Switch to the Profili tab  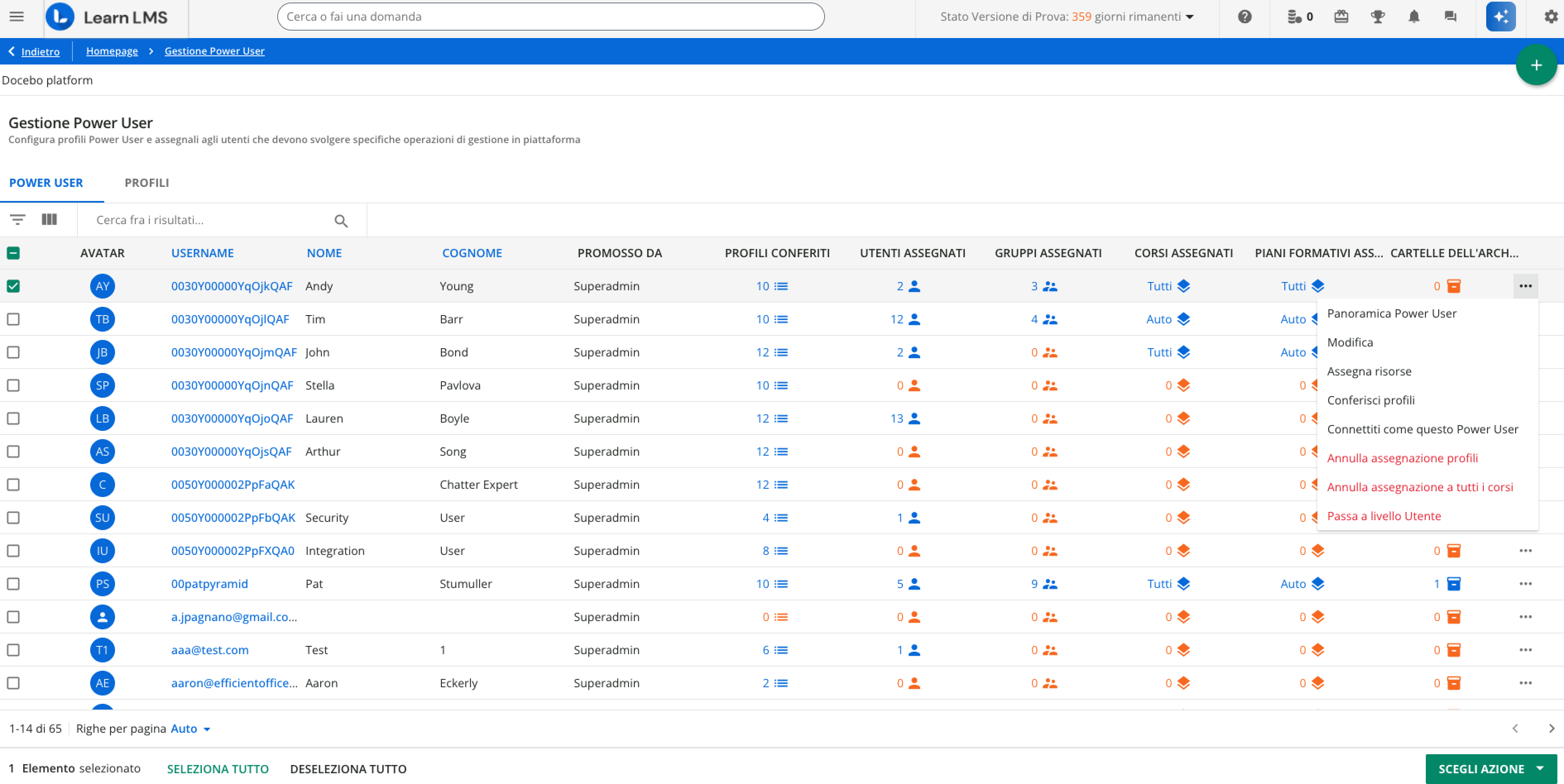146,183
